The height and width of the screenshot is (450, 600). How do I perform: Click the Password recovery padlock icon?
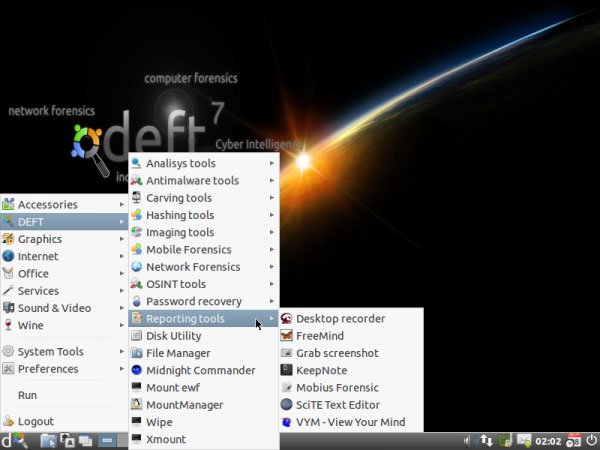click(x=136, y=301)
